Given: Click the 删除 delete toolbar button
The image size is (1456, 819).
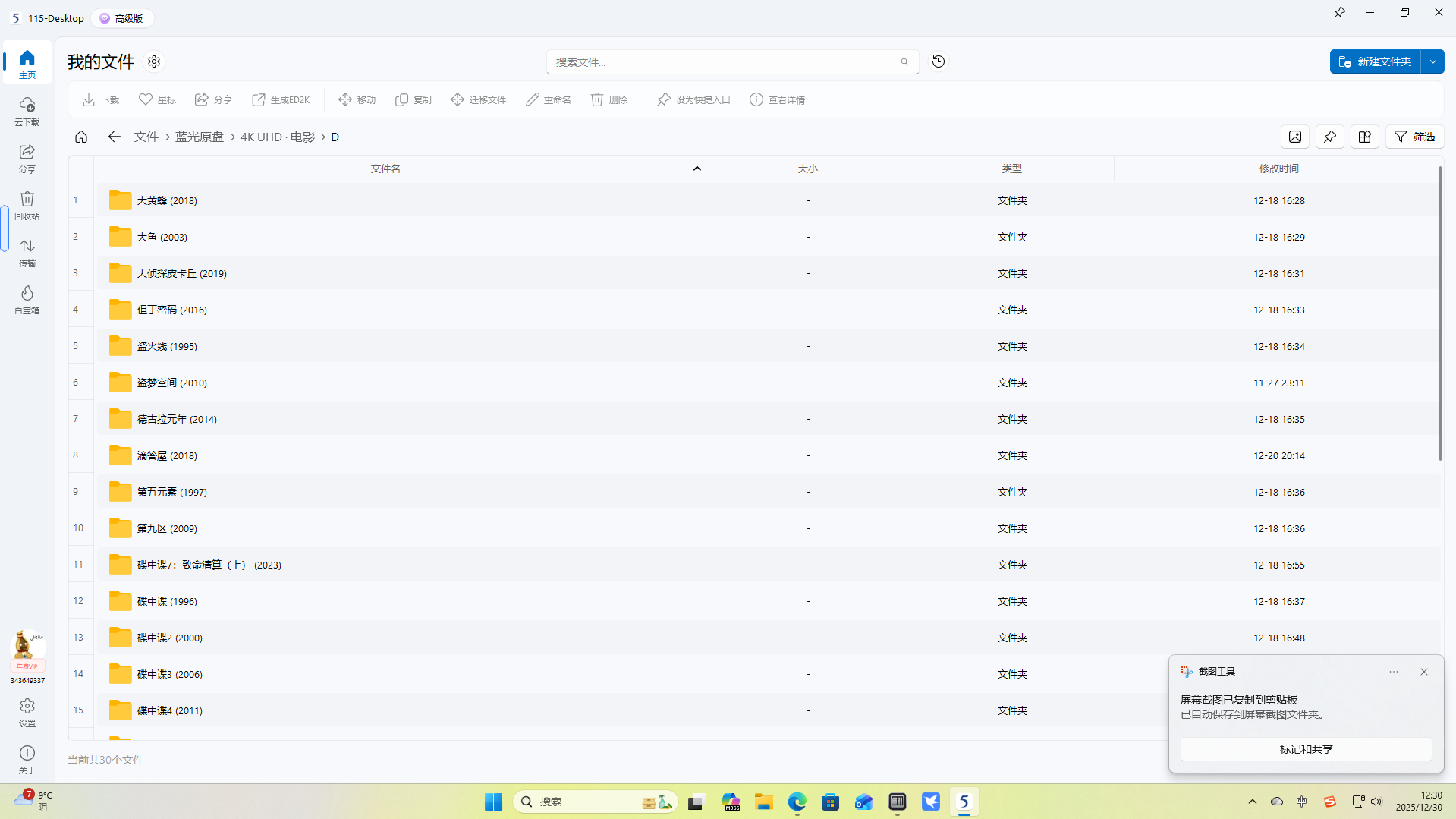Looking at the screenshot, I should pos(609,99).
